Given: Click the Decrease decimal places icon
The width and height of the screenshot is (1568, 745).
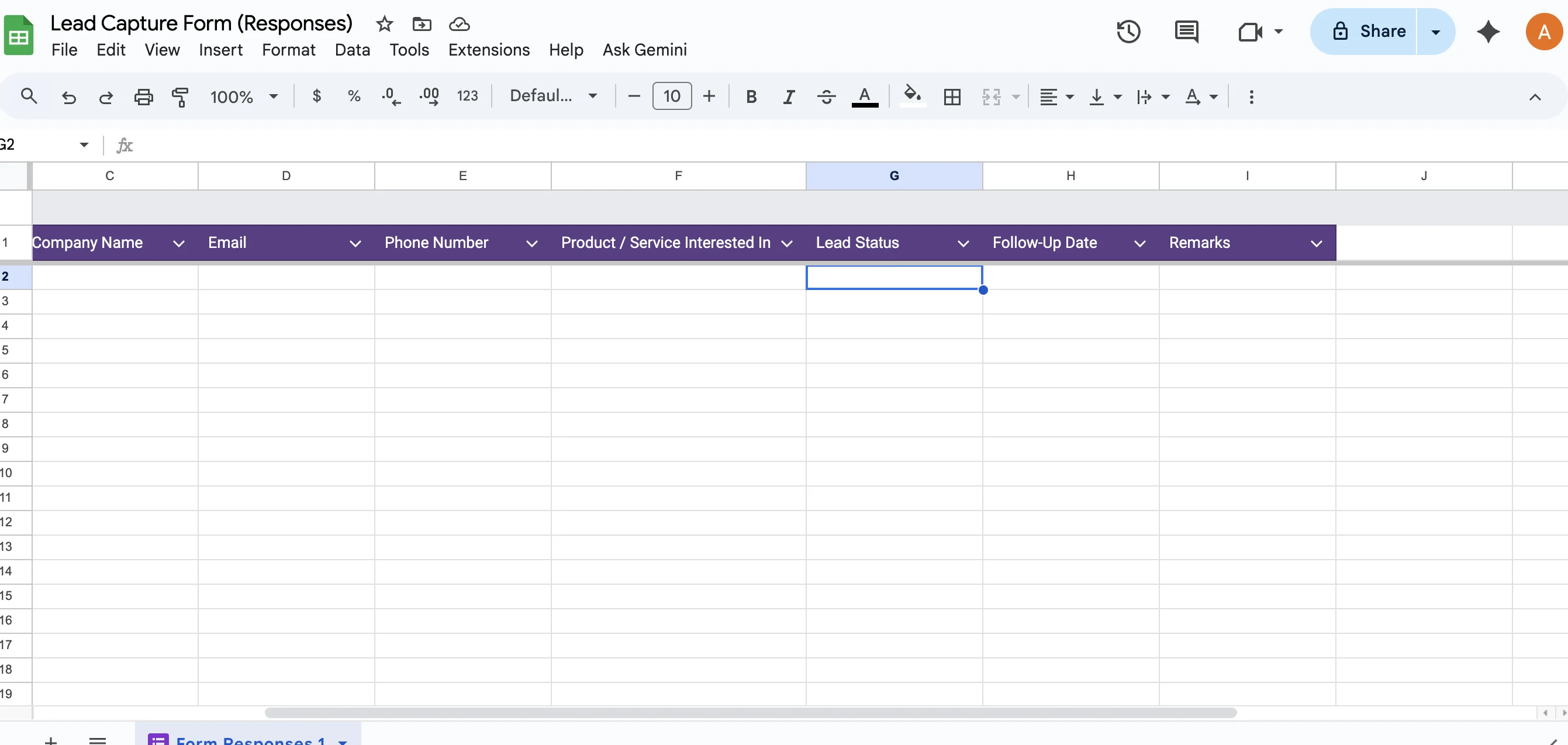Looking at the screenshot, I should click(391, 96).
